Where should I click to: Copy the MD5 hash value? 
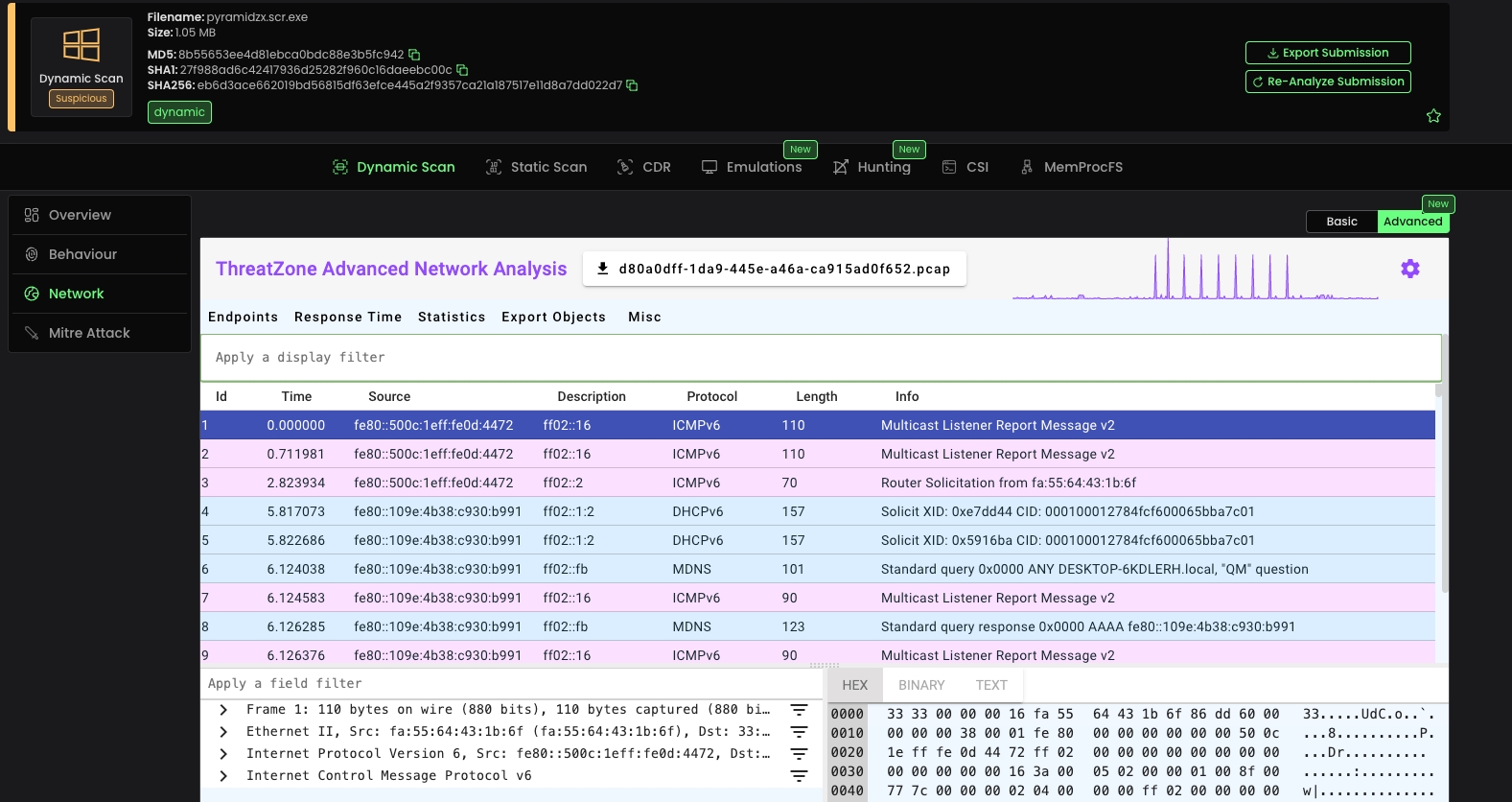414,55
